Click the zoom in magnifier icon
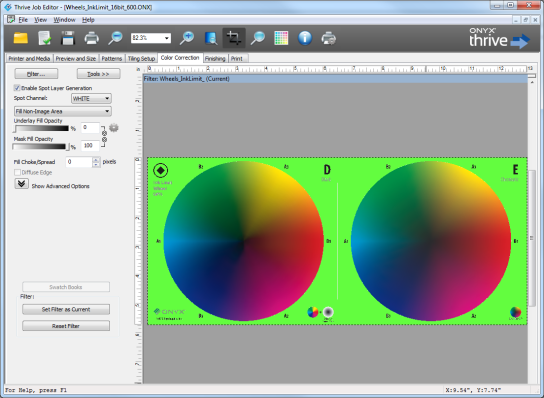Screen dimensions: 544x398 click(x=187, y=38)
